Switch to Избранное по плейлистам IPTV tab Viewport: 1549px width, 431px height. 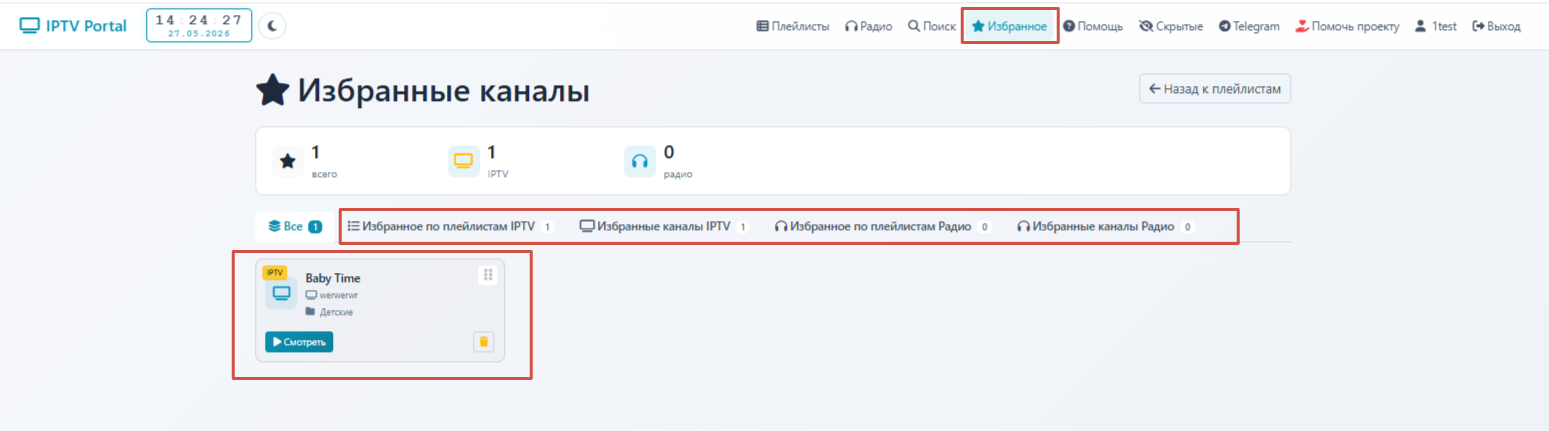(x=450, y=227)
